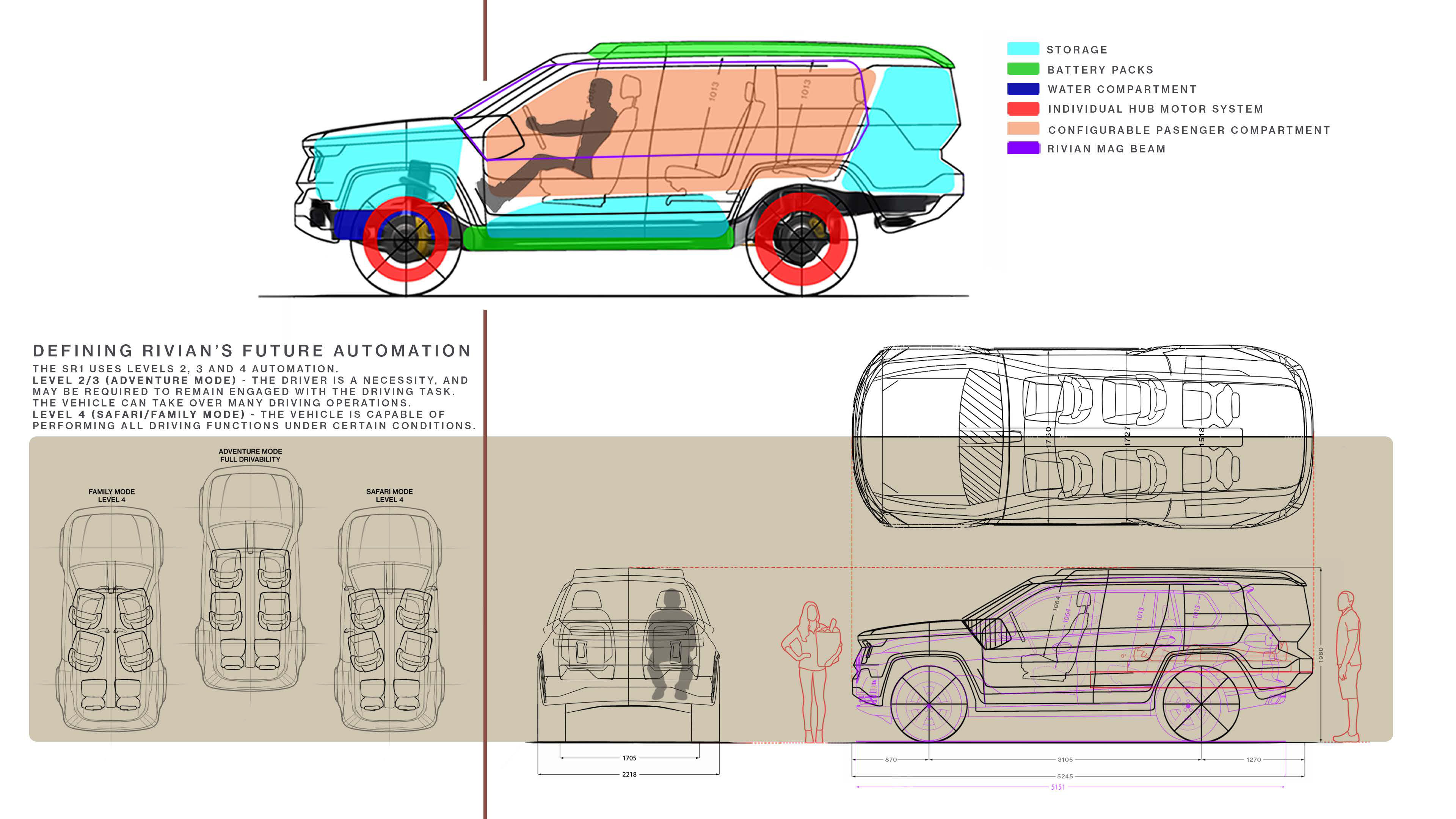This screenshot has height=819, width=1456.
Task: Click the red rear hub motor wheel
Action: pos(802,239)
